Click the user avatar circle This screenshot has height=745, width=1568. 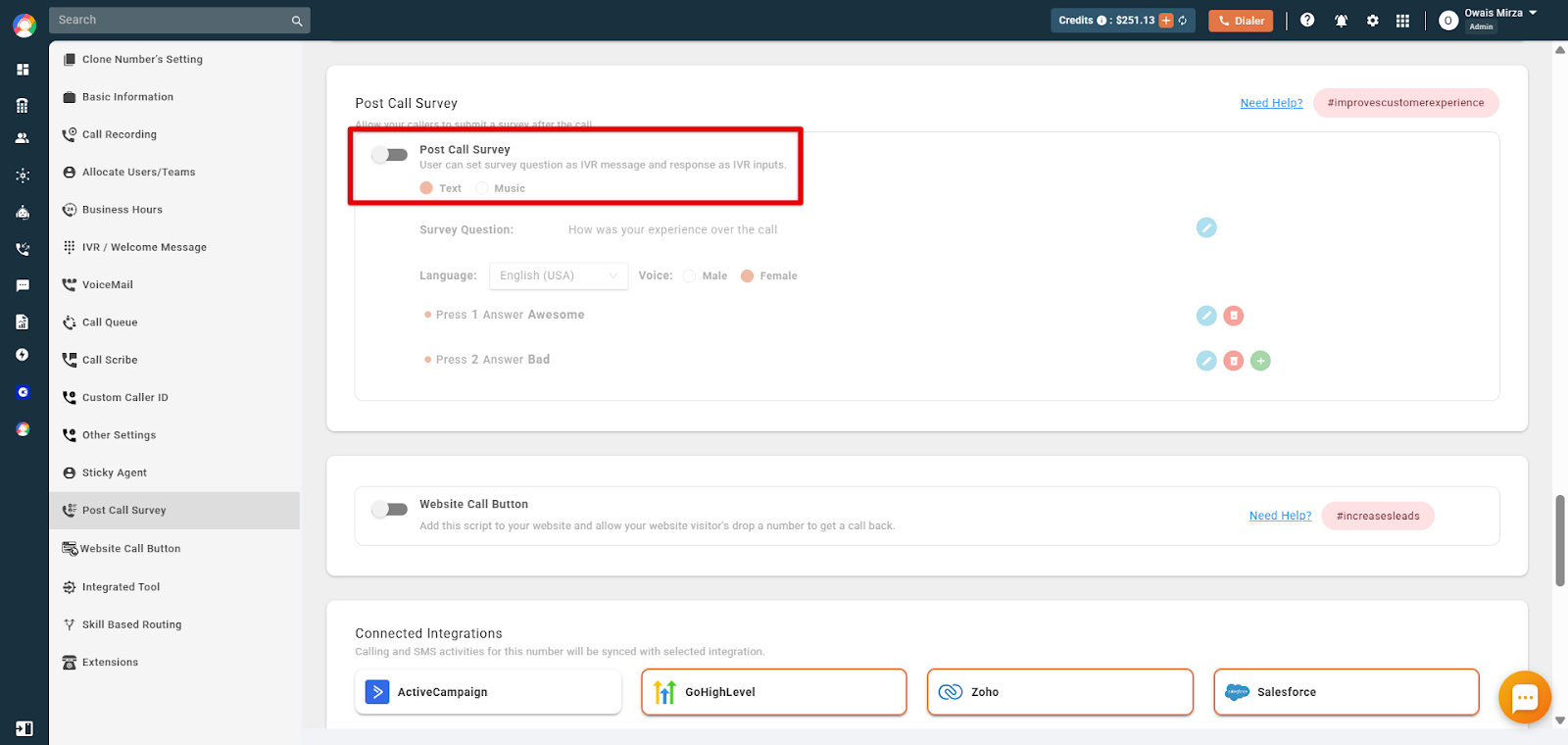click(x=1448, y=21)
